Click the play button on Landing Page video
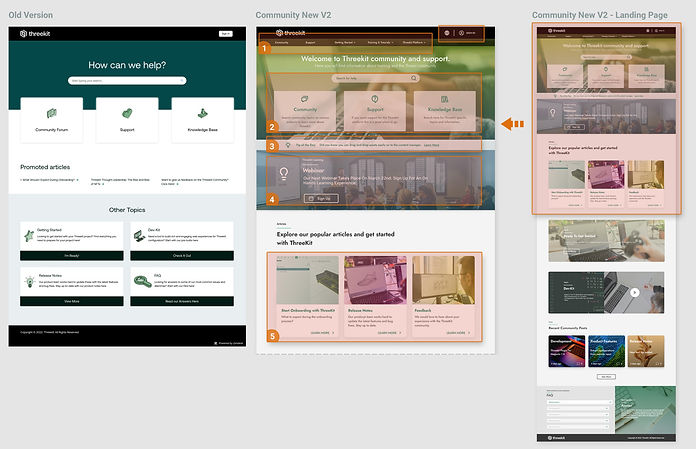 pos(635,292)
